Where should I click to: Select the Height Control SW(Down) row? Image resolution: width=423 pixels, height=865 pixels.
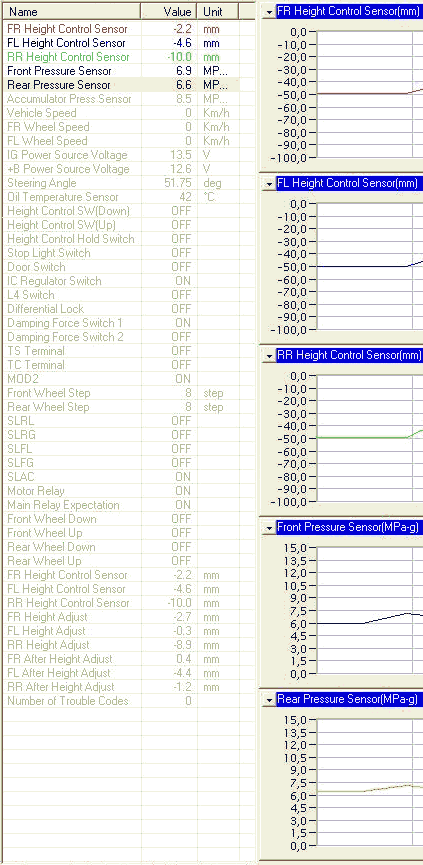tap(128, 211)
